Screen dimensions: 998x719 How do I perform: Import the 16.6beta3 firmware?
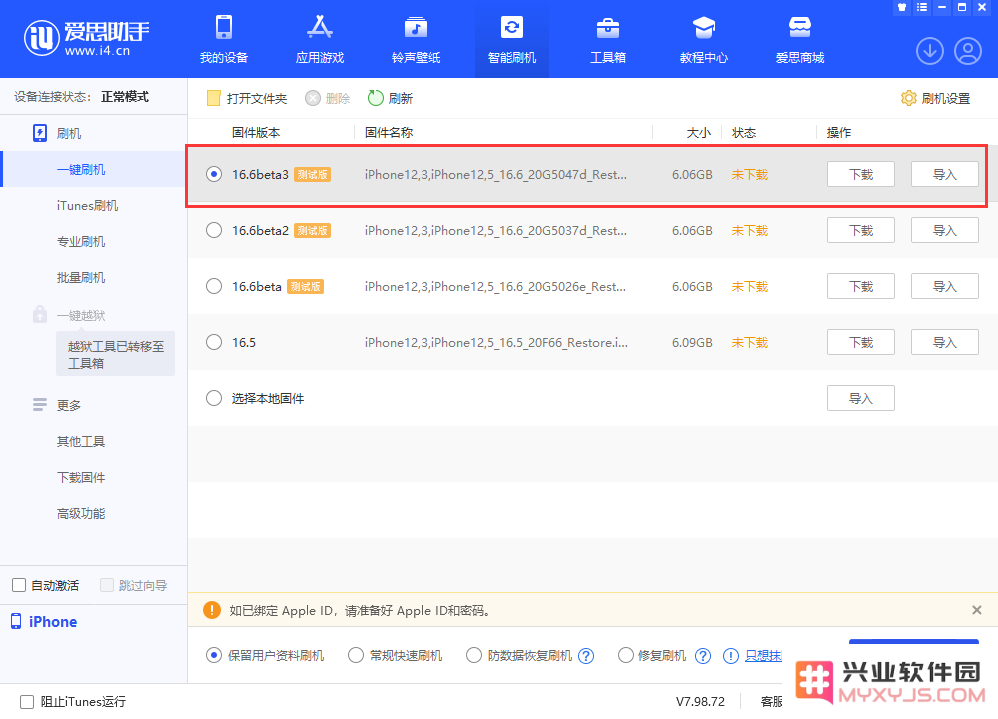[x=945, y=174]
